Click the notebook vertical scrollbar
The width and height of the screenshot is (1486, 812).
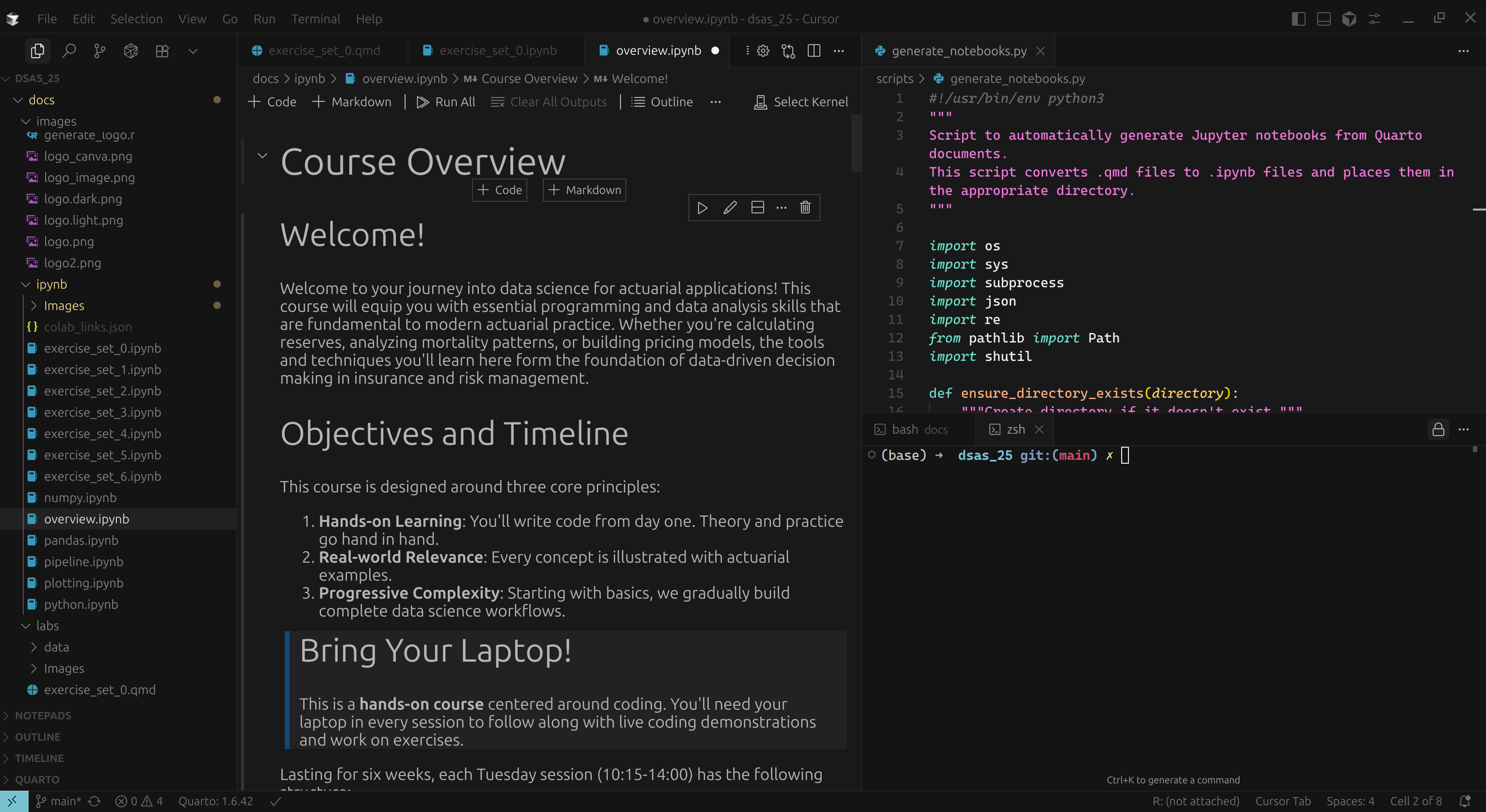[856, 143]
